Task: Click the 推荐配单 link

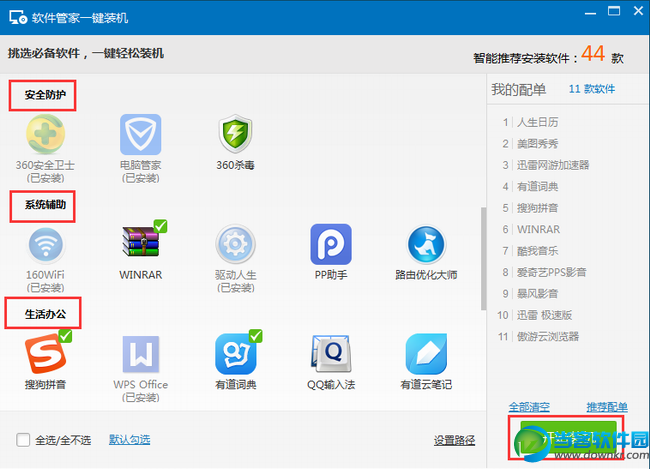Action: [x=607, y=407]
